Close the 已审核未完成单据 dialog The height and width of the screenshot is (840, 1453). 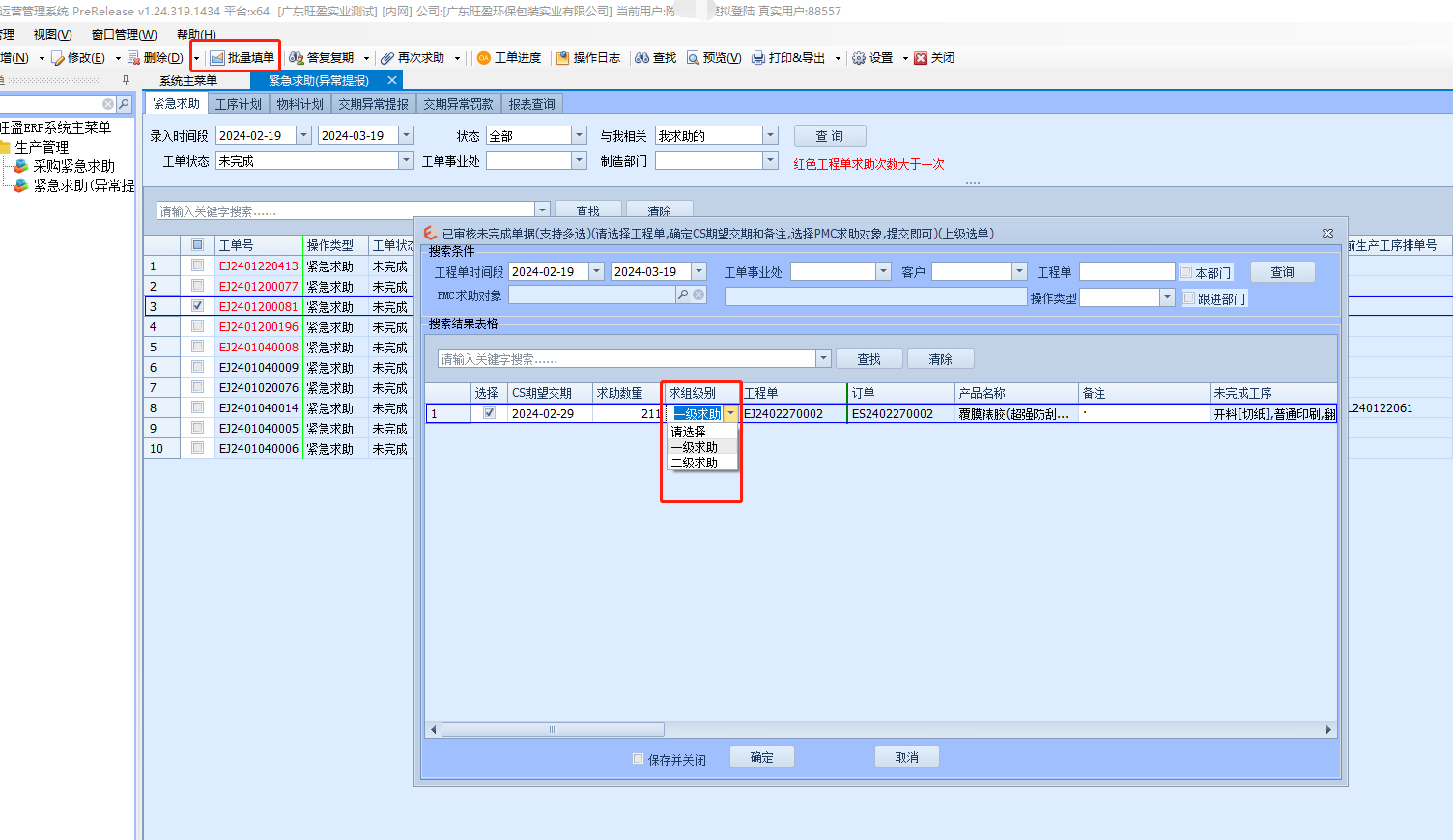click(x=1327, y=233)
